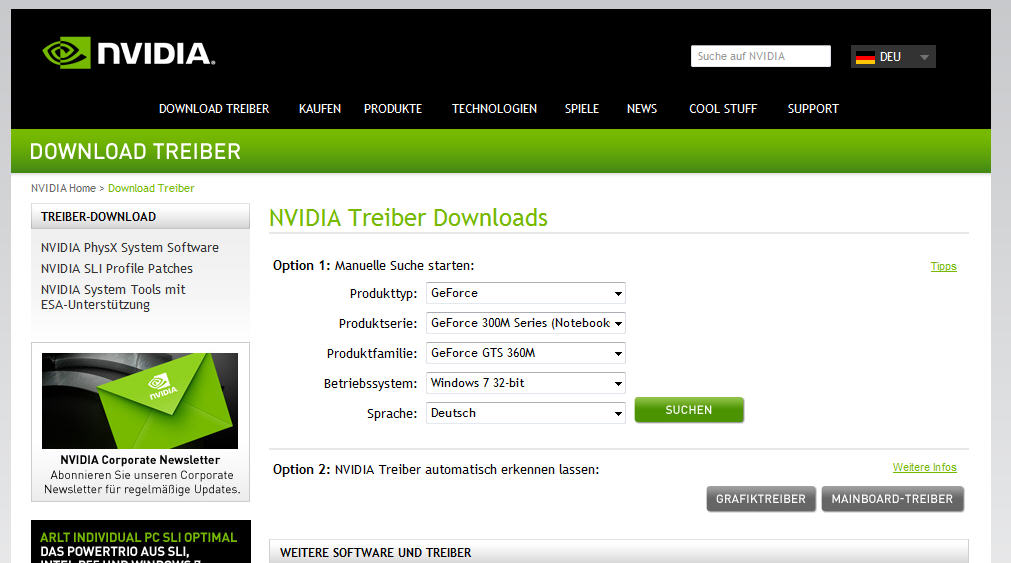Open the Cool Stuff menu
The height and width of the screenshot is (563, 1011).
pyautogui.click(x=723, y=109)
